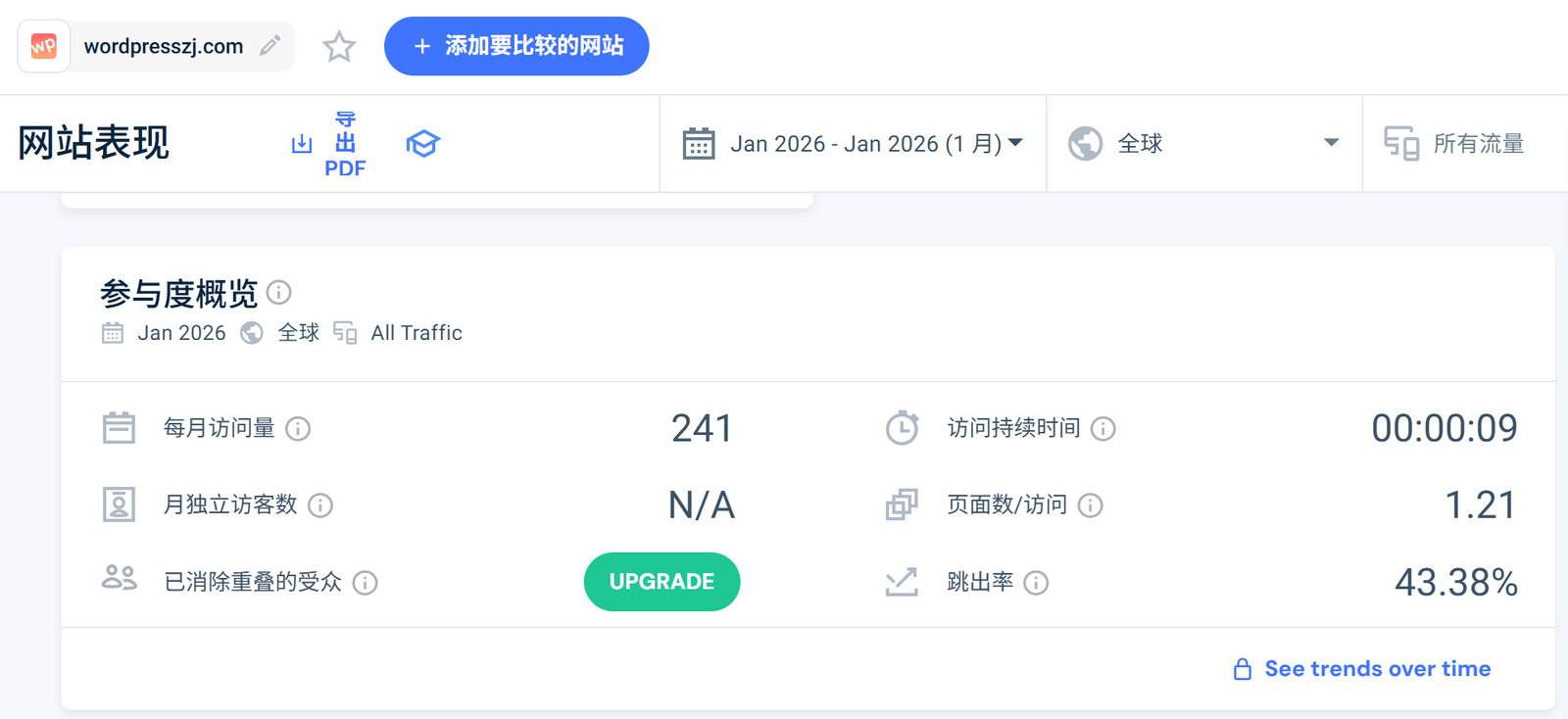The height and width of the screenshot is (719, 1568).
Task: Open the academy graduation cap icon
Action: coord(422,143)
